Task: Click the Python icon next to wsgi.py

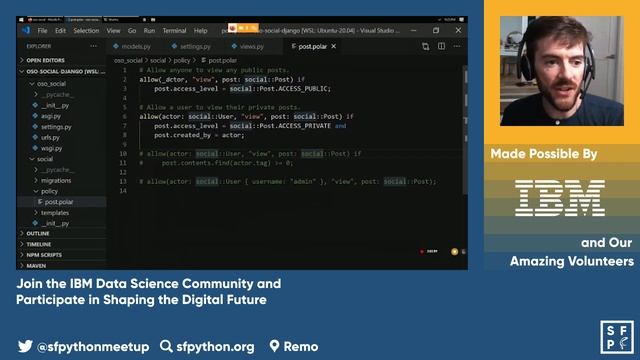Action: coord(35,148)
